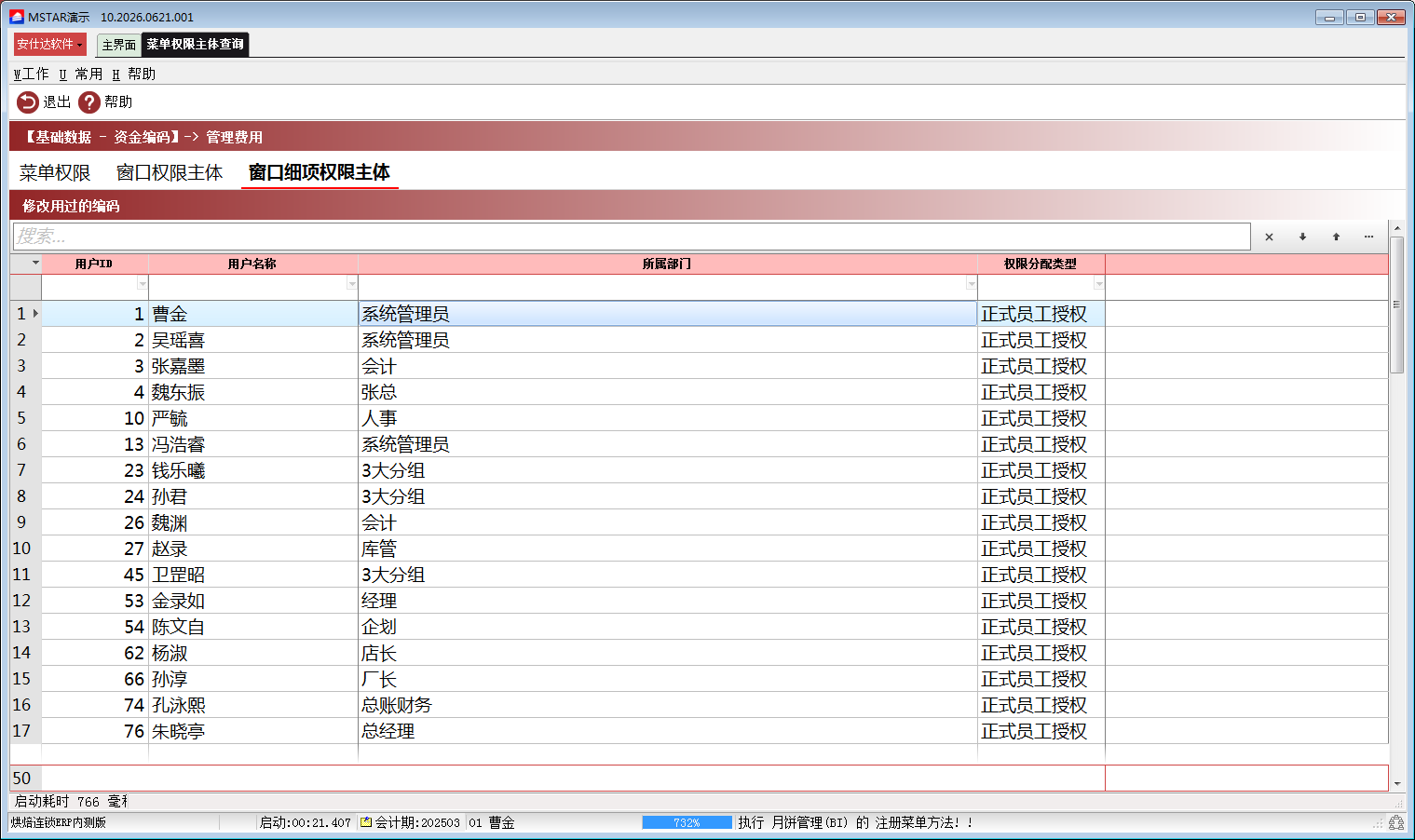Open the 所属部门 column filter dropdown
1415x840 pixels.
(x=972, y=284)
